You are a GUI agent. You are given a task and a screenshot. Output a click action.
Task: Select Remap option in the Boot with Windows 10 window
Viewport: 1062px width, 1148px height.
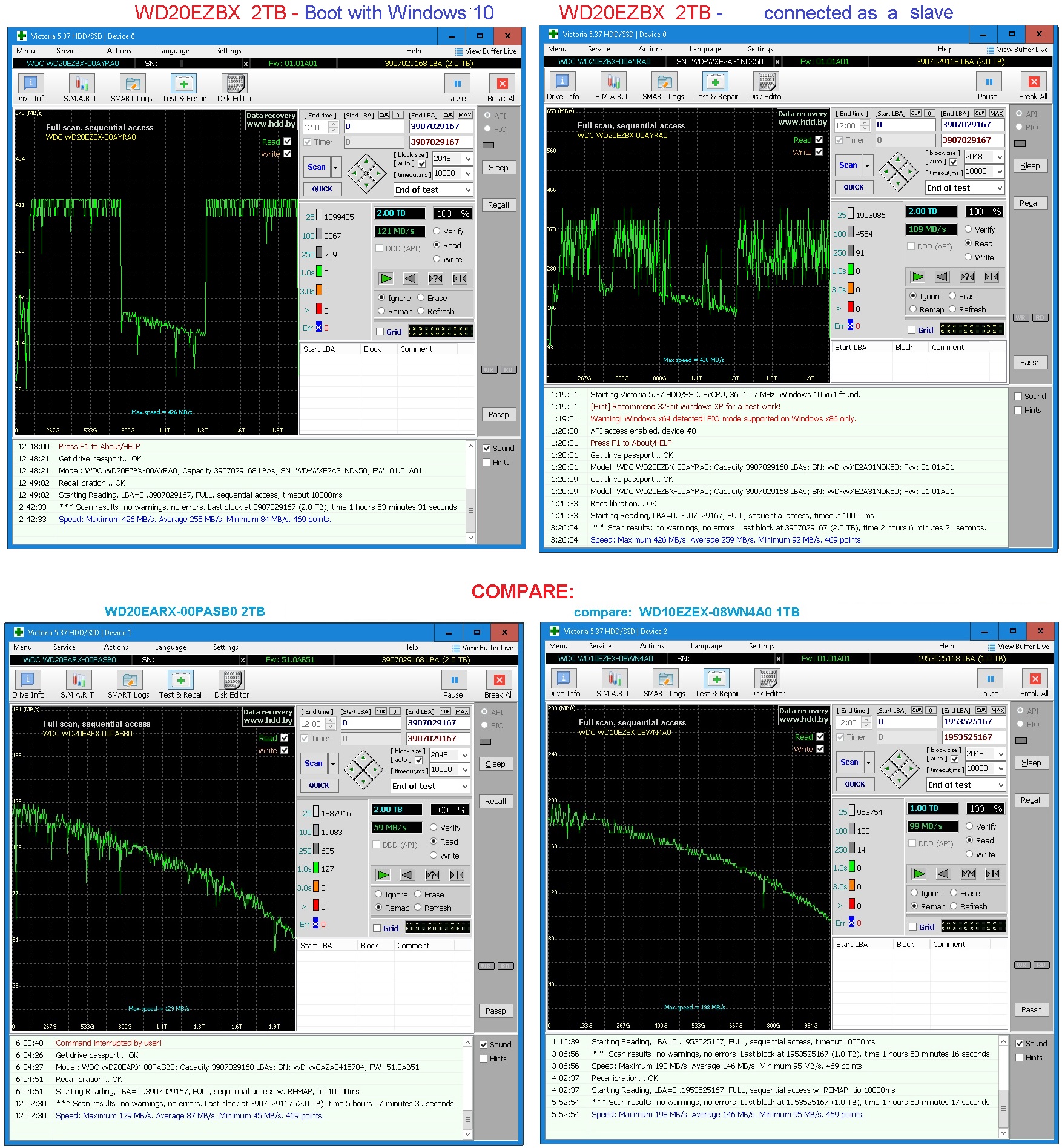[x=381, y=311]
